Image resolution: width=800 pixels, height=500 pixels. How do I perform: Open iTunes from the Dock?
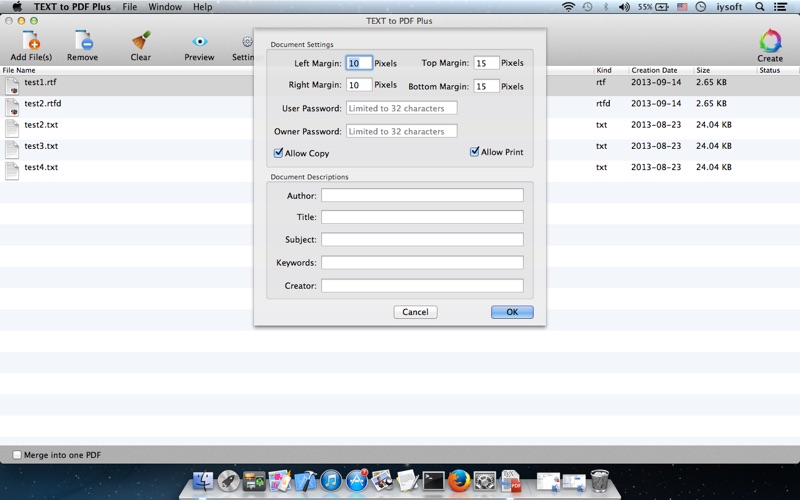click(x=331, y=481)
